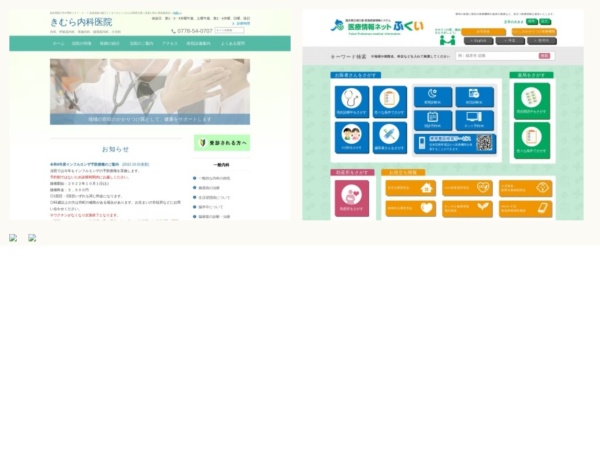The width and height of the screenshot is (600, 450).
Task: Click the clinic site search box near phone number
Action: click(x=229, y=30)
